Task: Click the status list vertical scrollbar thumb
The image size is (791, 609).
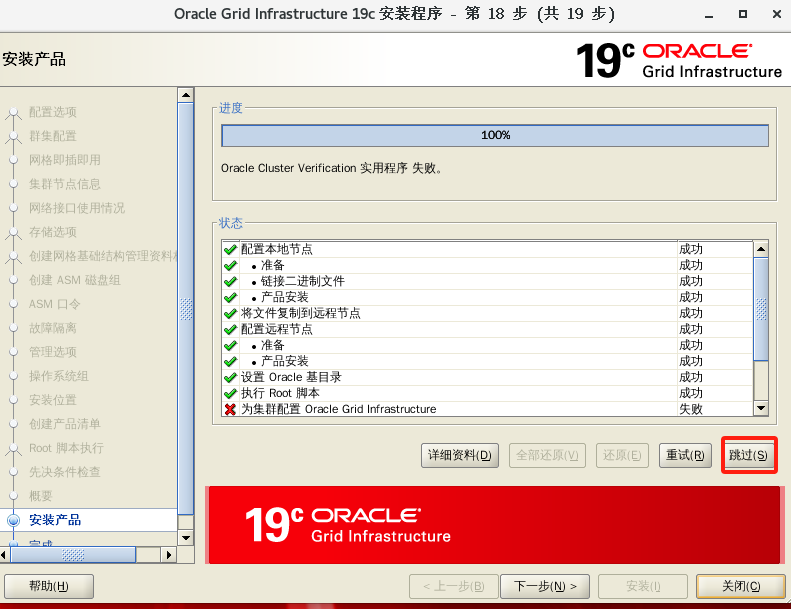Action: point(761,309)
